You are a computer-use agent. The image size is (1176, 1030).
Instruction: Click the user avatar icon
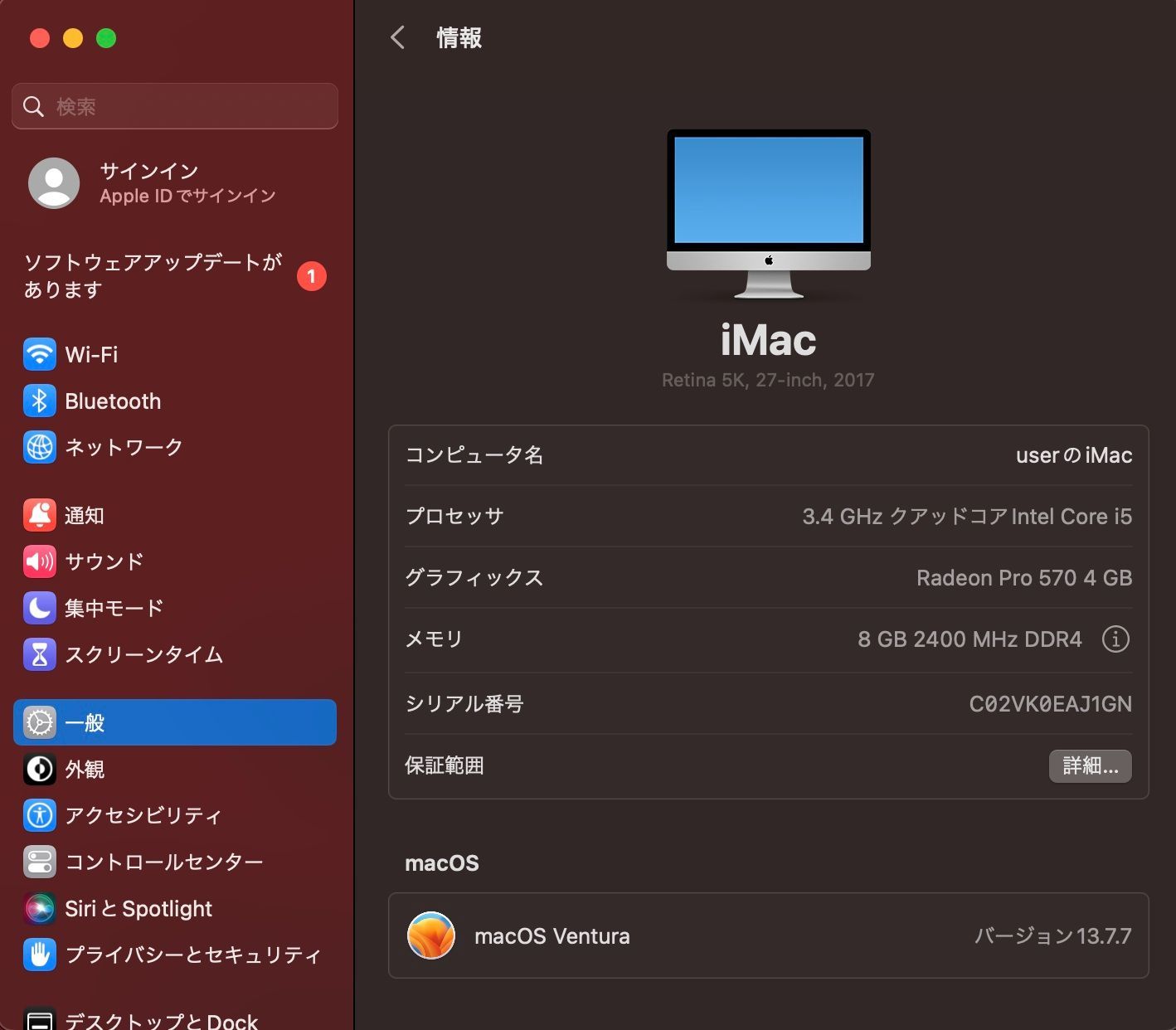(x=54, y=182)
